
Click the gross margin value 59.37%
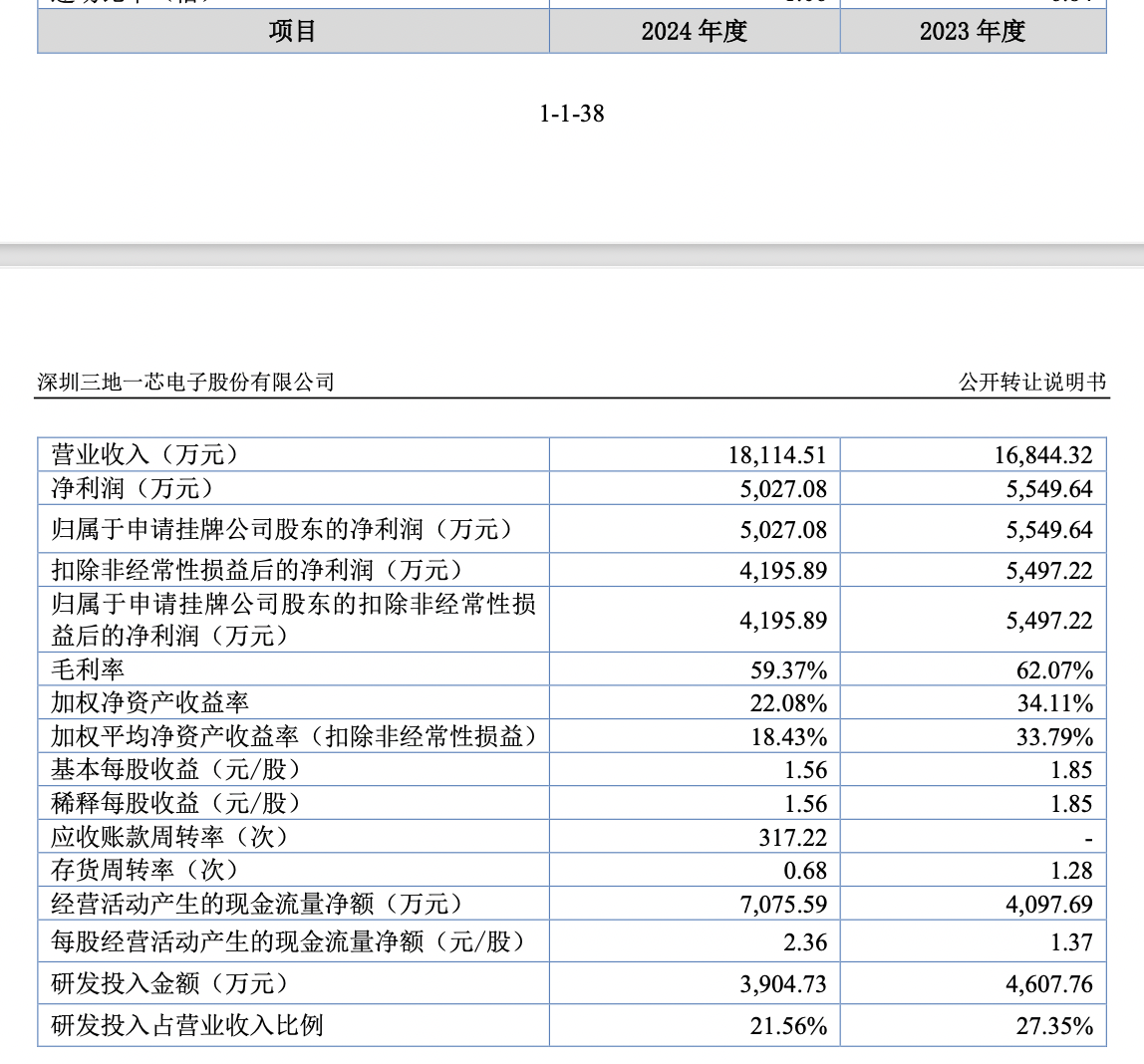[x=788, y=669]
